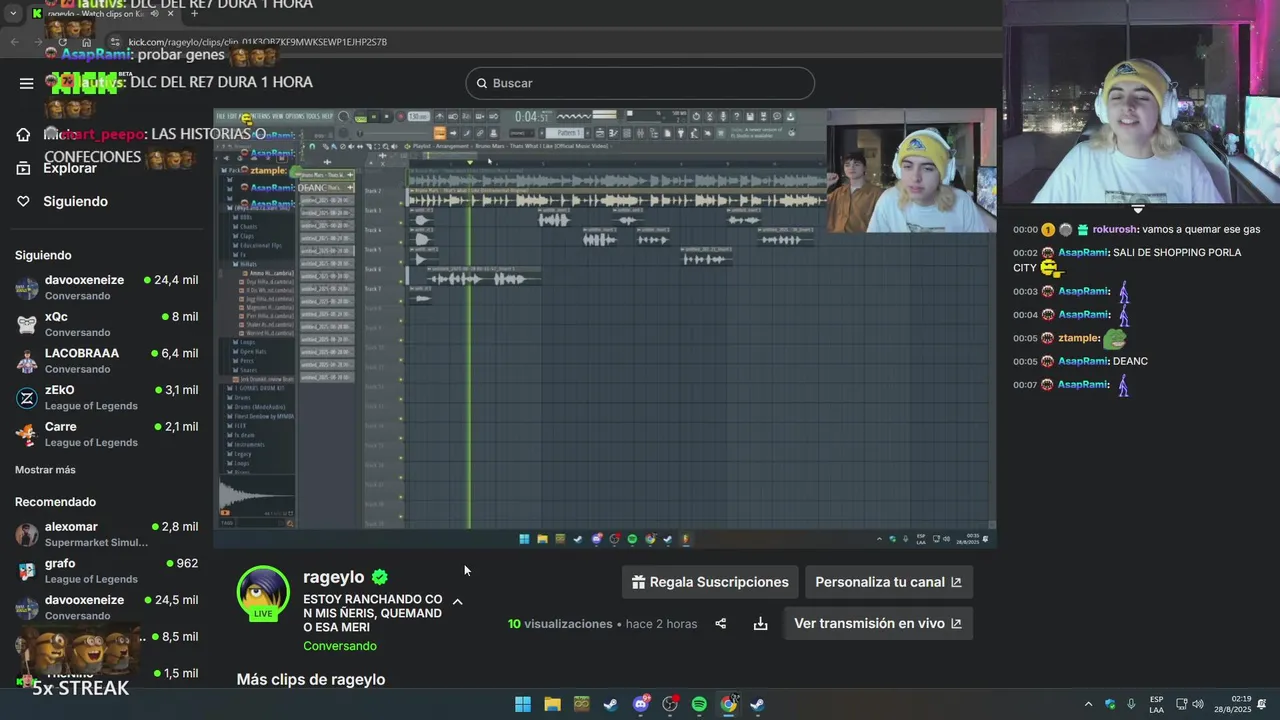Click the clip video player area
The width and height of the screenshot is (1280, 720).
605,328
